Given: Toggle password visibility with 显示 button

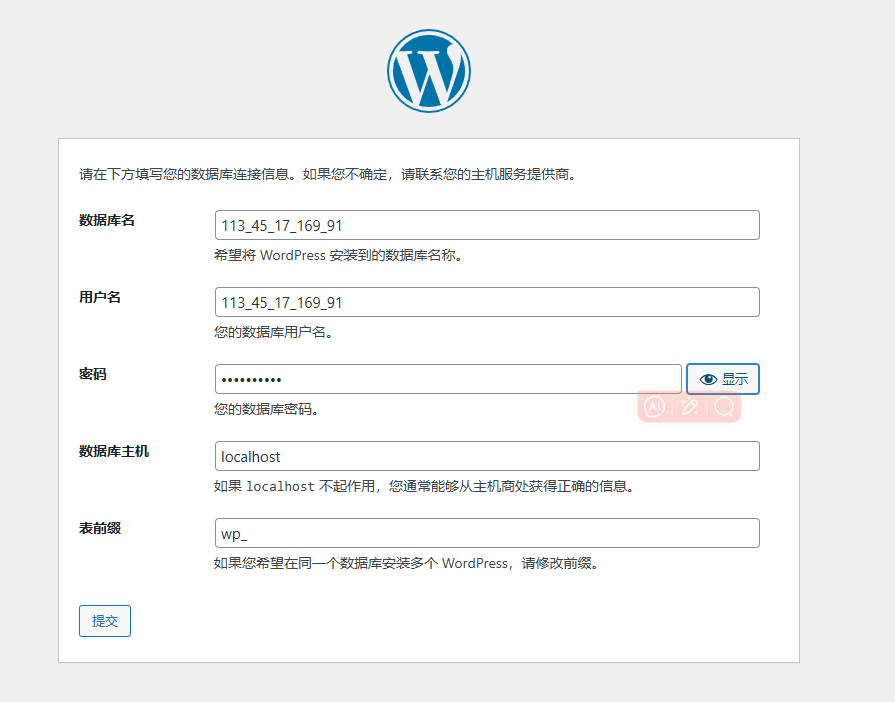Looking at the screenshot, I should 723,379.
